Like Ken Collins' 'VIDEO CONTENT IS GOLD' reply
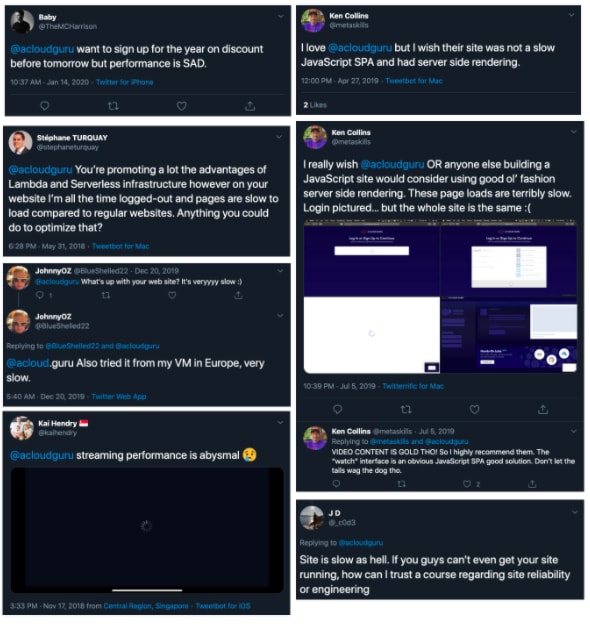 (467, 484)
